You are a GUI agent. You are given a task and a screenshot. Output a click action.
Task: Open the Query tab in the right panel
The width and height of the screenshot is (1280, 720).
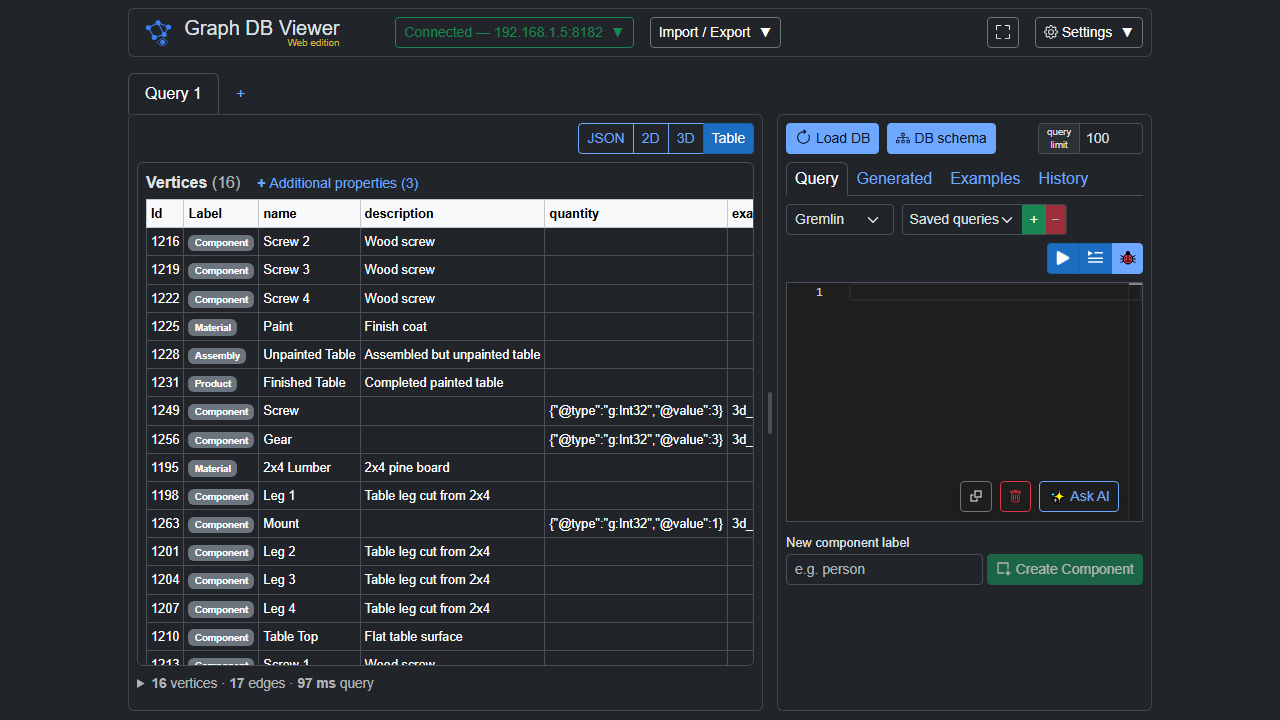coord(816,178)
